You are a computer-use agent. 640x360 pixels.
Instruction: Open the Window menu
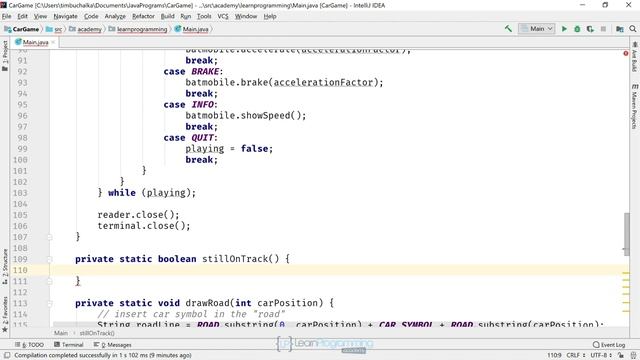point(246,16)
